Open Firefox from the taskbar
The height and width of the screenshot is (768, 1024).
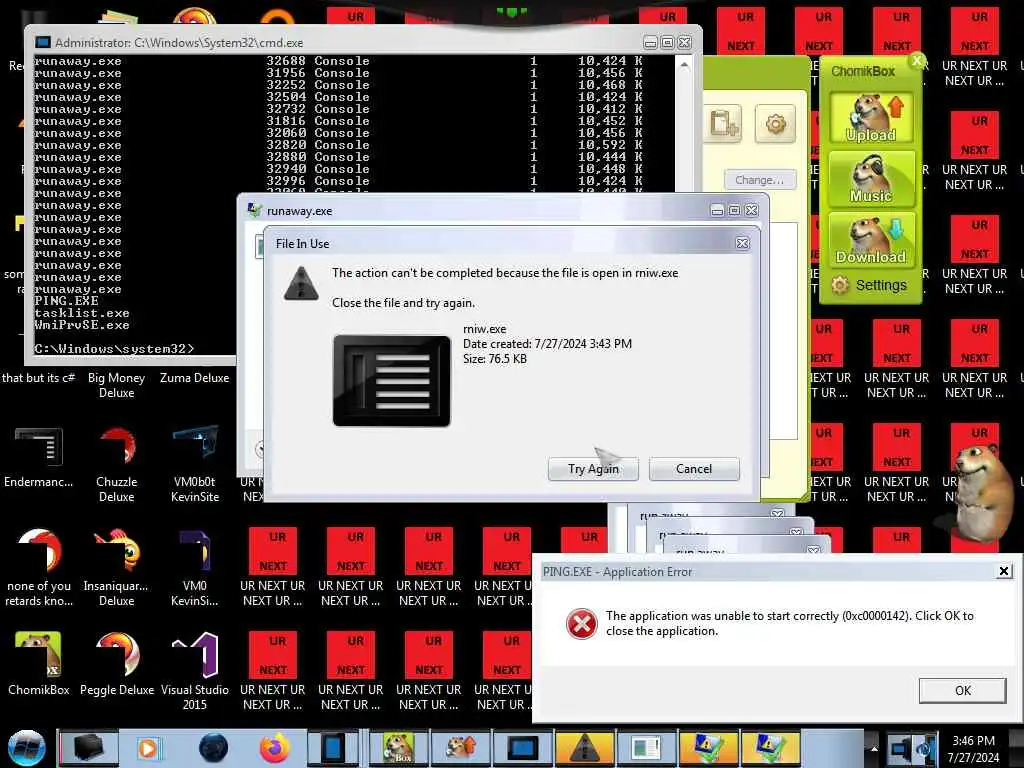tap(275, 748)
